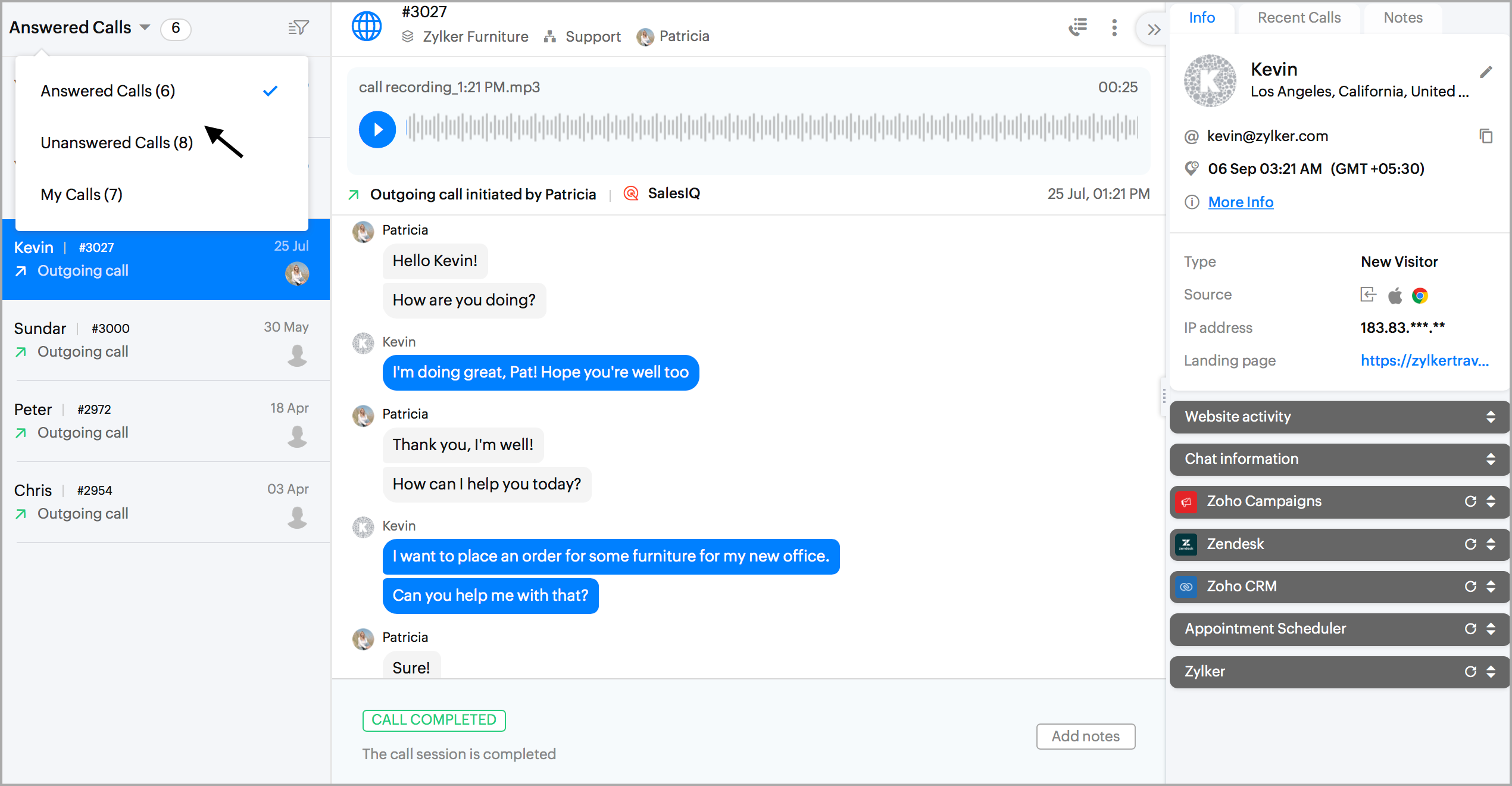Select Unanswered Calls (8) from the list
The image size is (1512, 786).
(x=117, y=143)
